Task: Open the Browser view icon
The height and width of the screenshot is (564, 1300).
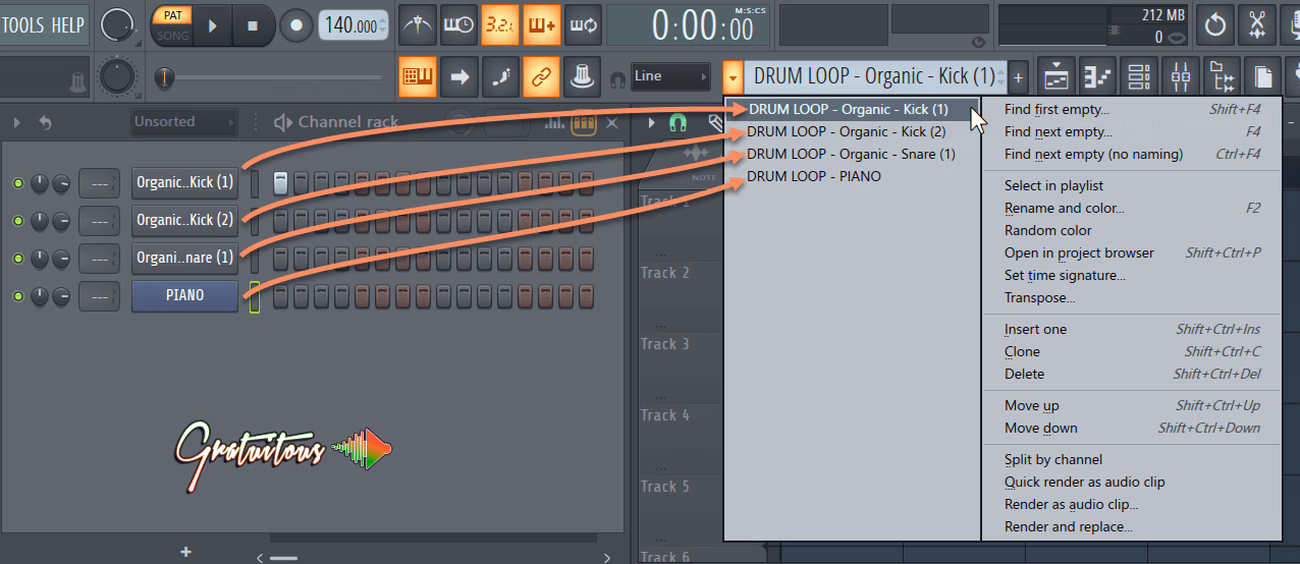Action: pyautogui.click(x=1222, y=76)
